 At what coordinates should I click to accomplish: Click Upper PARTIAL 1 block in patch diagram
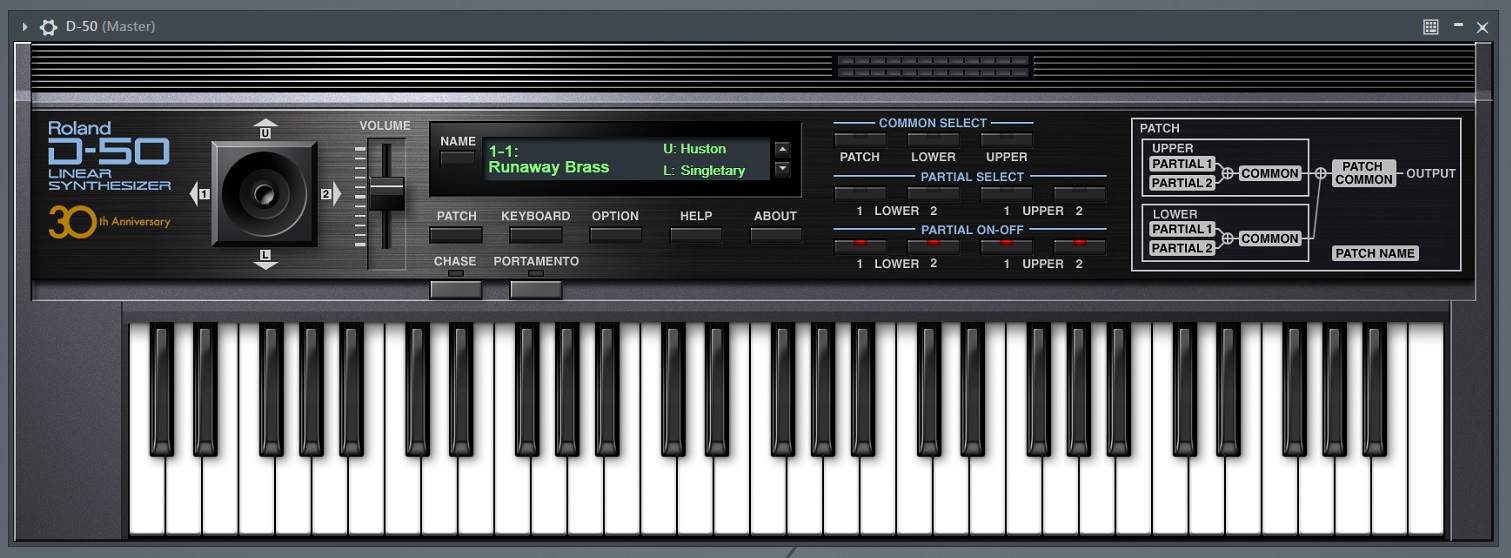pyautogui.click(x=1182, y=164)
